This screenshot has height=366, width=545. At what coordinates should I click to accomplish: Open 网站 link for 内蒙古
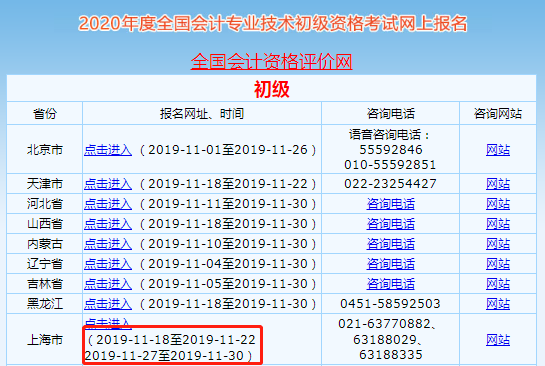click(498, 244)
